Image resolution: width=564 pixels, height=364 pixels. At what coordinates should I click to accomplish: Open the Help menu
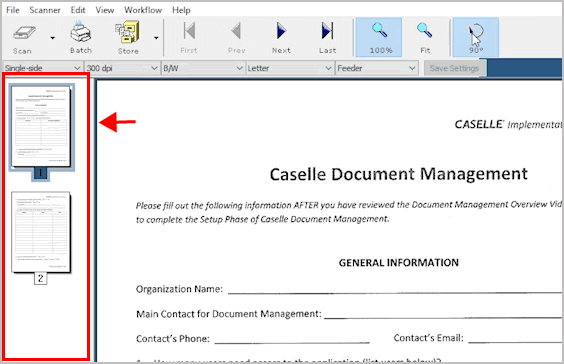point(181,10)
